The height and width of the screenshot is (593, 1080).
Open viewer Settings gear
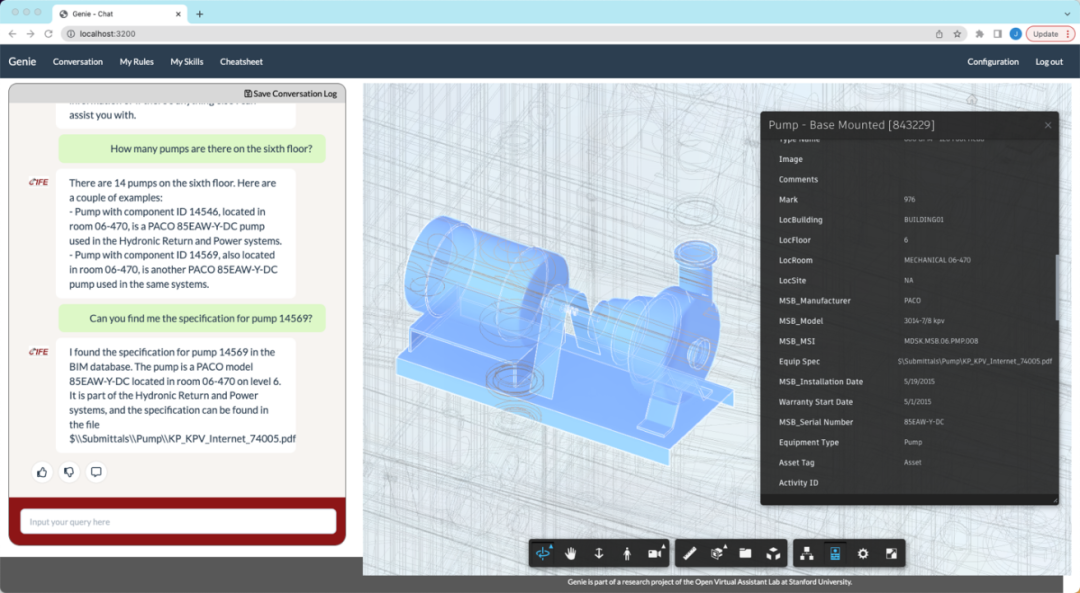point(863,553)
